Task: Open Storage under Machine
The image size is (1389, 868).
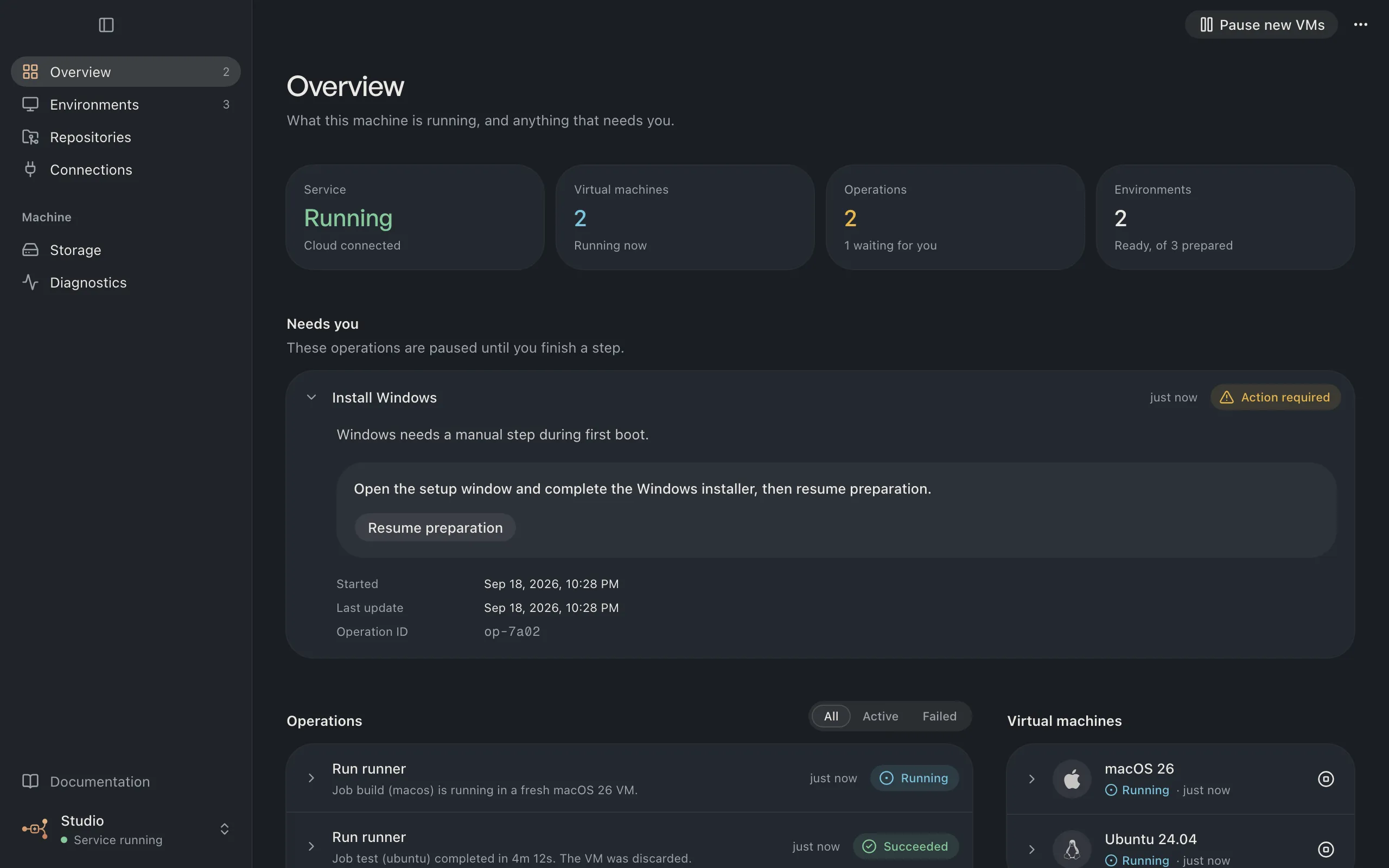Action: pos(126,250)
